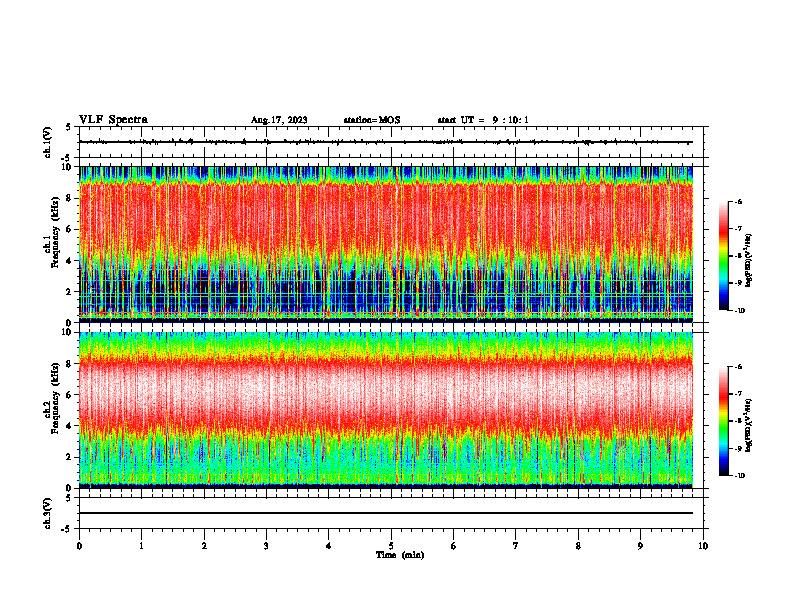792x612 pixels.
Task: Click the "-6" label on ch.2 color bar
Action: (x=738, y=367)
